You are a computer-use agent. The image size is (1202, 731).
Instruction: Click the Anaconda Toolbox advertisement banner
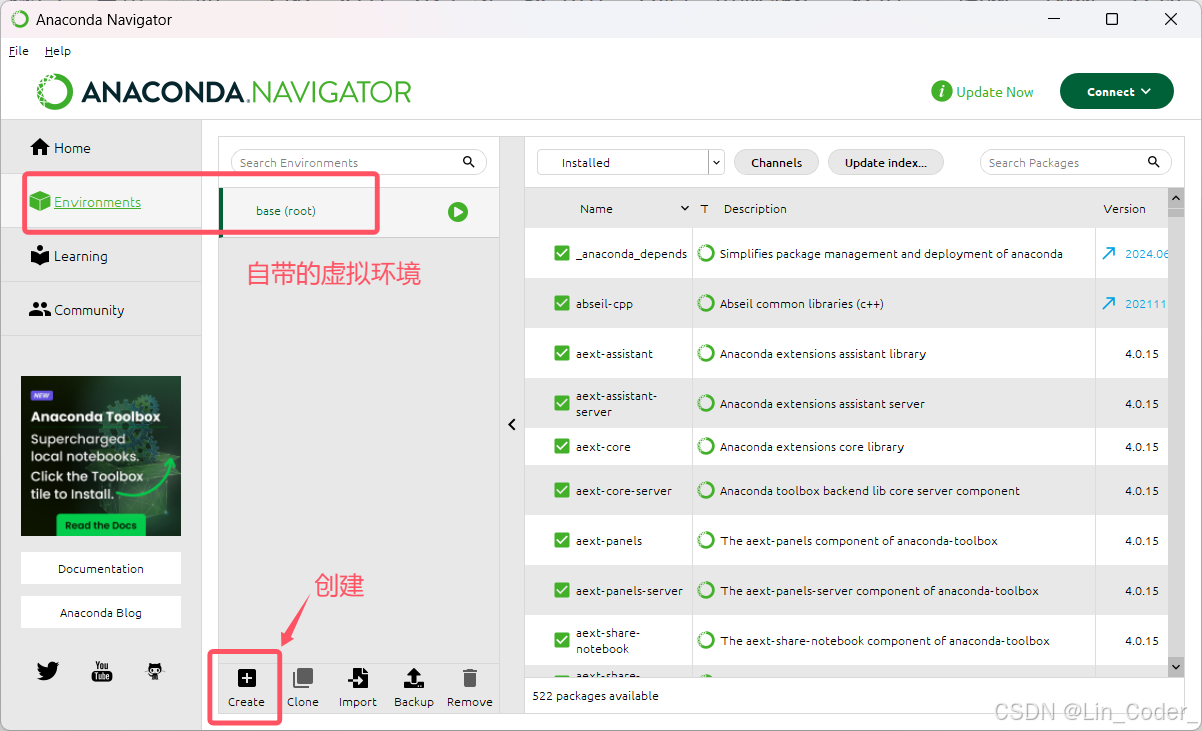tap(101, 456)
